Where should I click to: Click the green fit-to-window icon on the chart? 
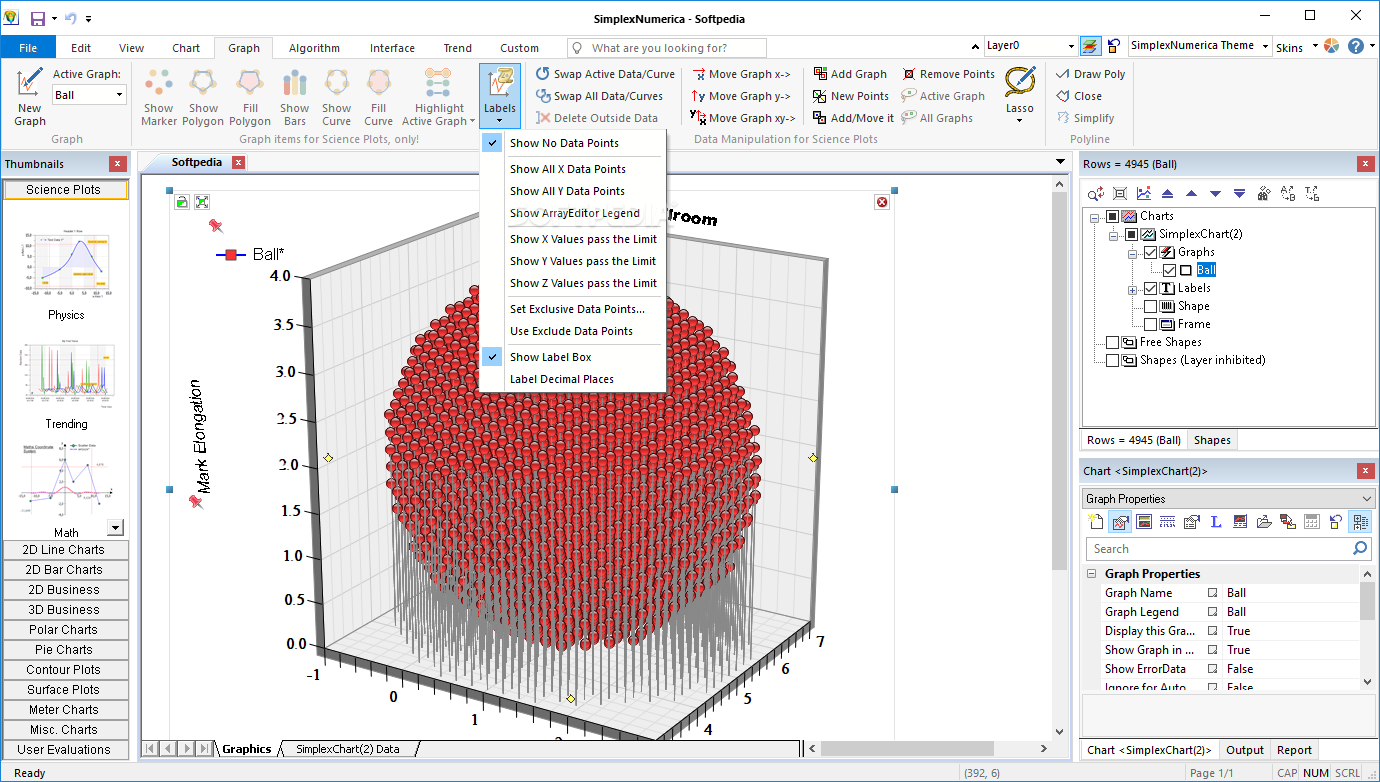tap(202, 202)
